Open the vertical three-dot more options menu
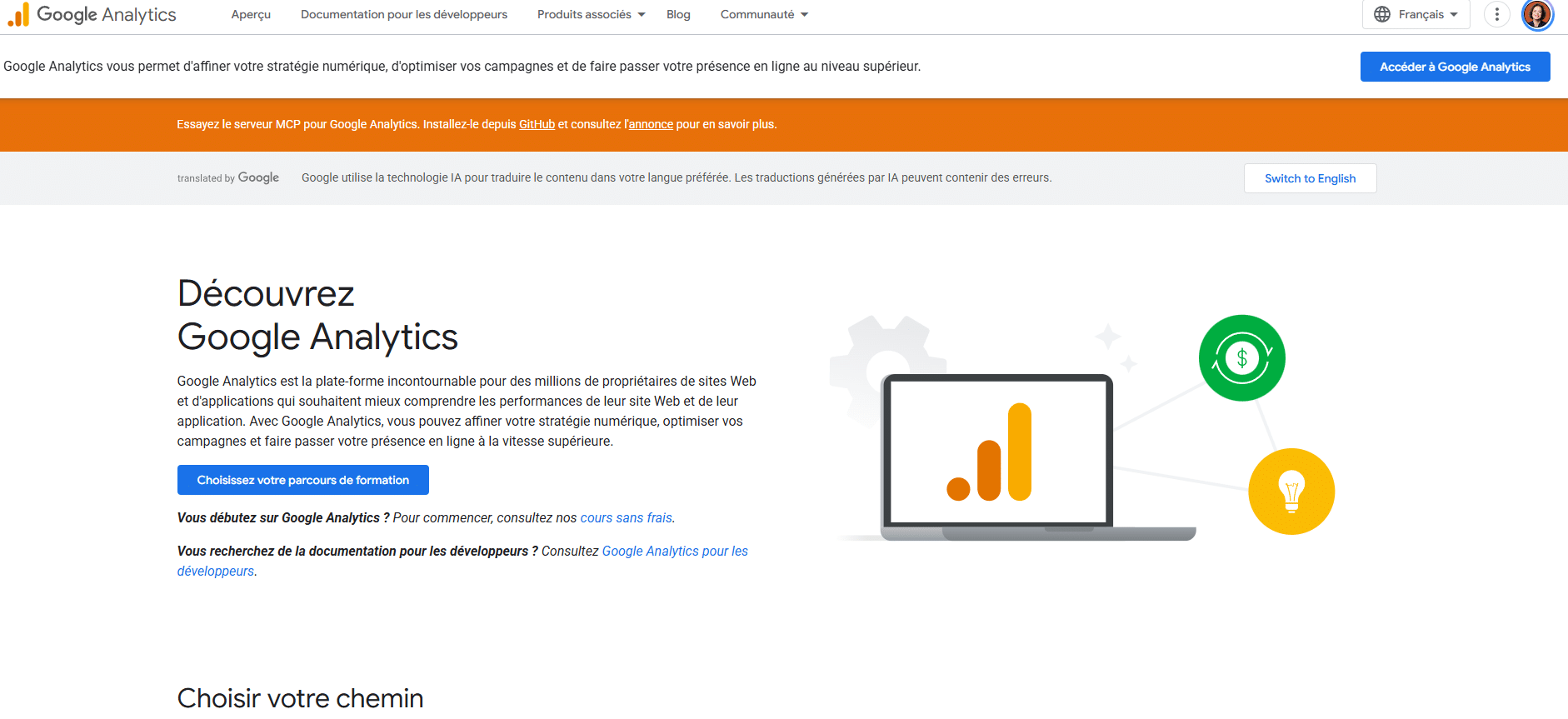This screenshot has width=1568, height=719. [1496, 14]
